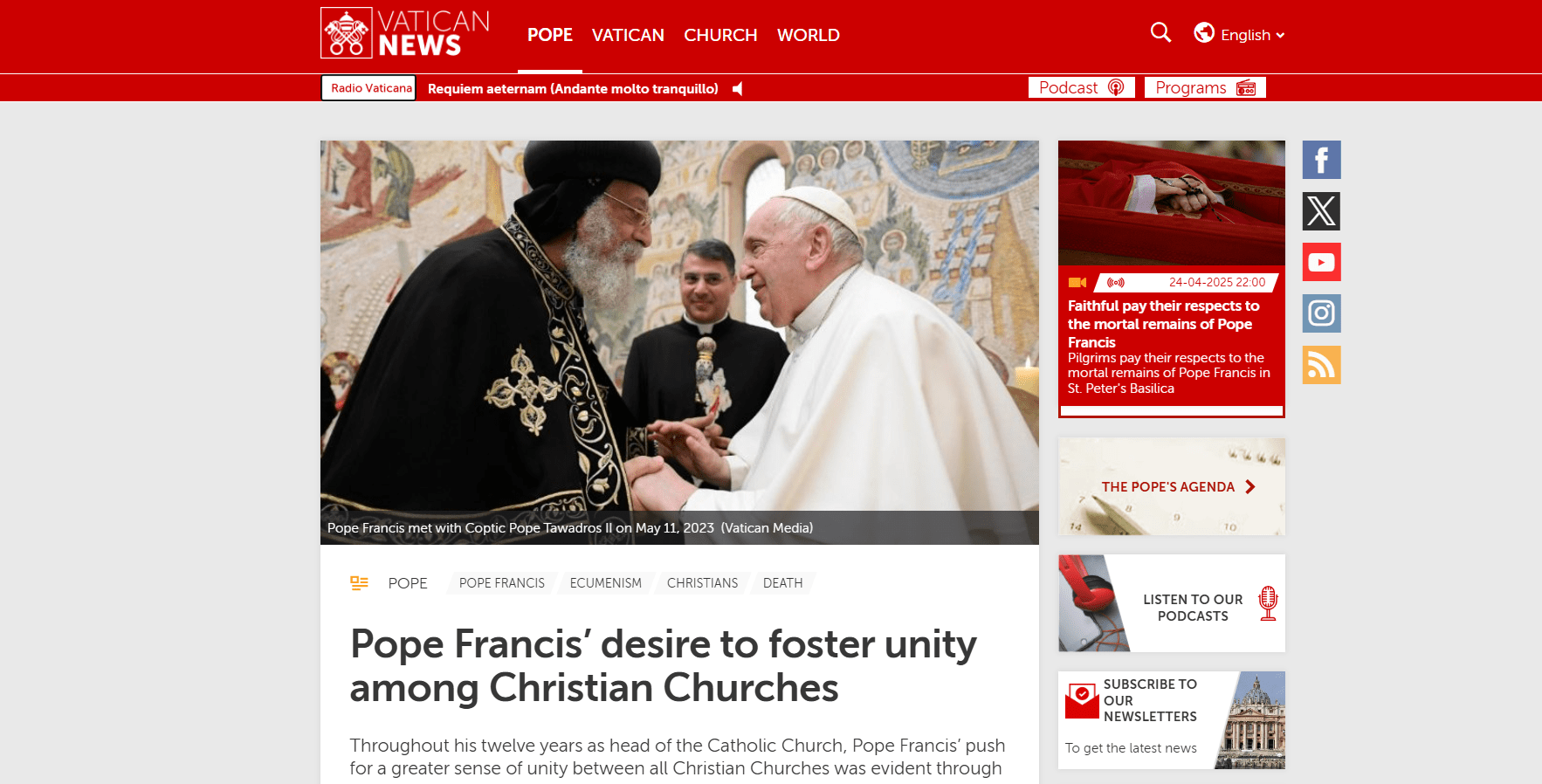Click the Vatican News logo
The width and height of the screenshot is (1542, 784).
[x=405, y=33]
